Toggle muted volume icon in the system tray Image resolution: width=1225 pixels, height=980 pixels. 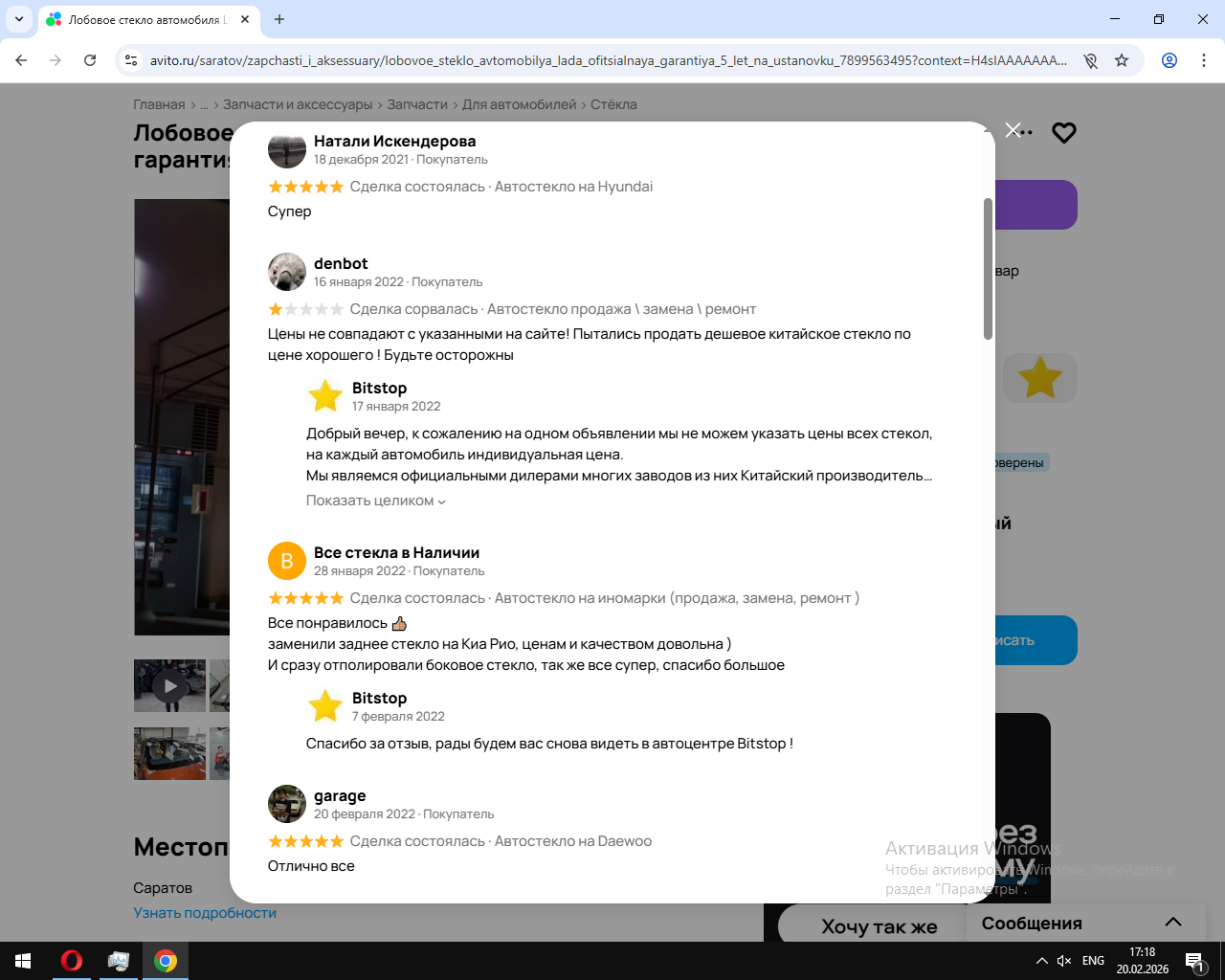click(1064, 961)
